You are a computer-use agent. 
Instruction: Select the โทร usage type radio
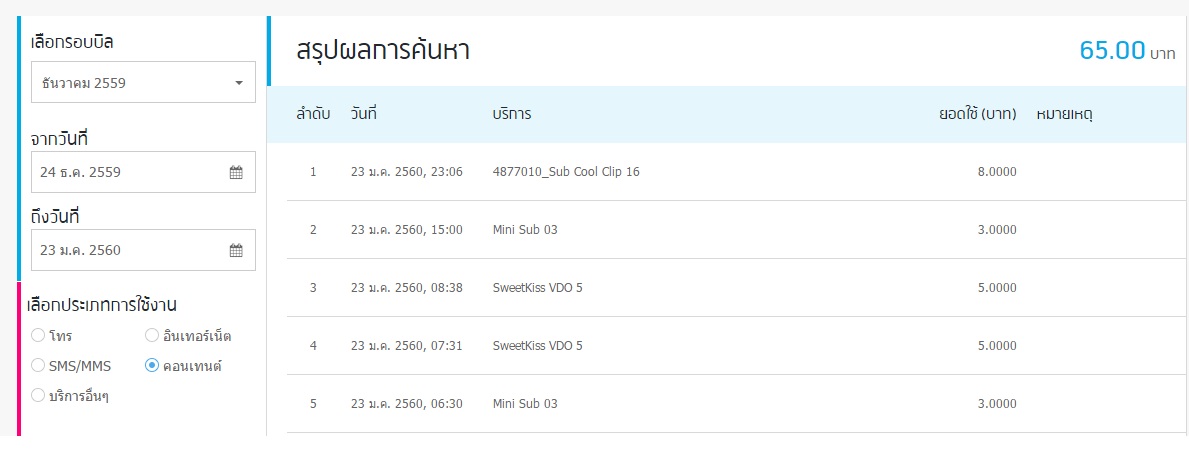tap(37, 335)
